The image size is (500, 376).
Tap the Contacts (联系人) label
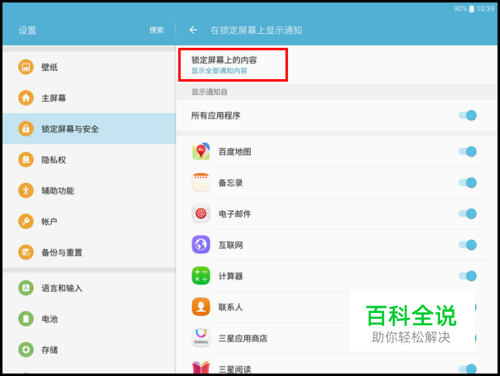pos(231,307)
